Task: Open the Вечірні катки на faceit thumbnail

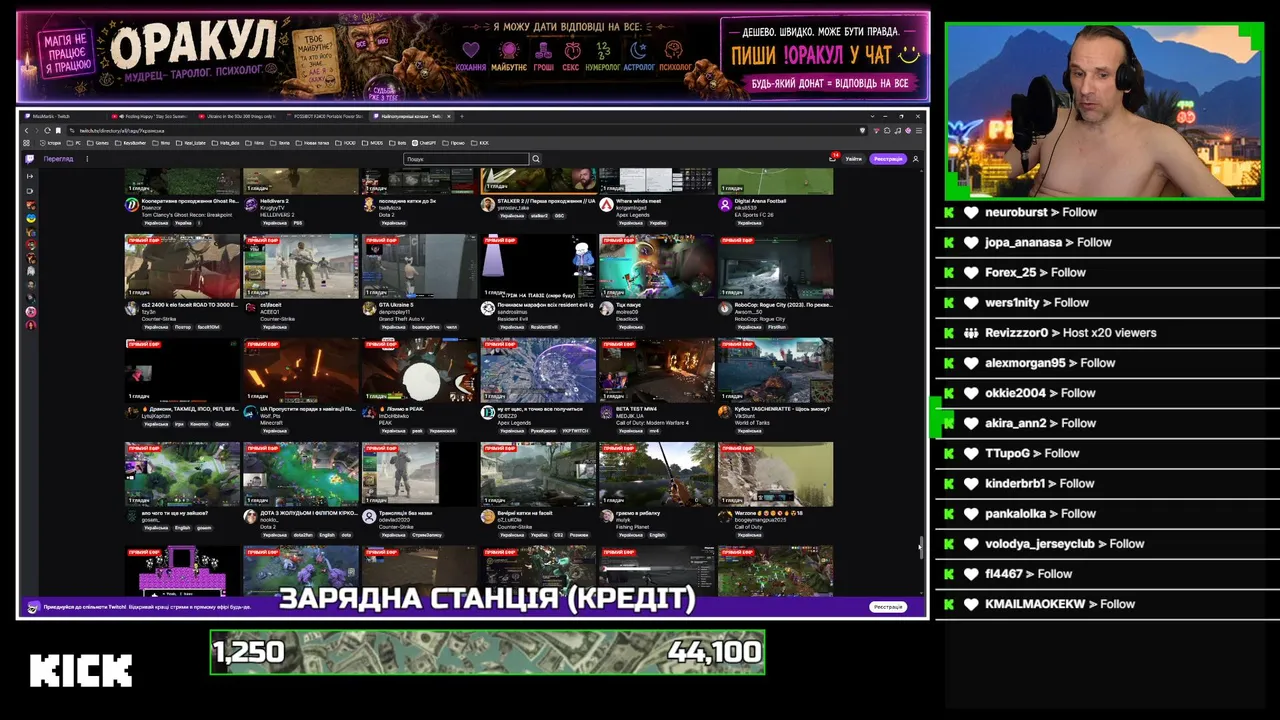Action: pos(538,474)
